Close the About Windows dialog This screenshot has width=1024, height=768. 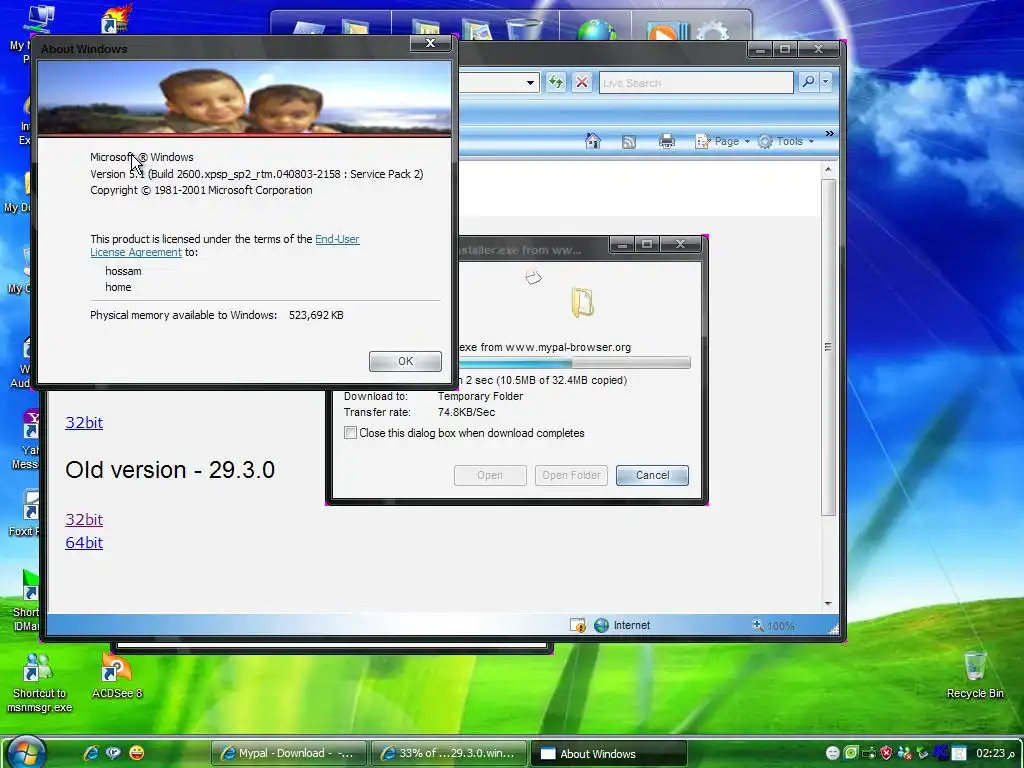click(430, 43)
